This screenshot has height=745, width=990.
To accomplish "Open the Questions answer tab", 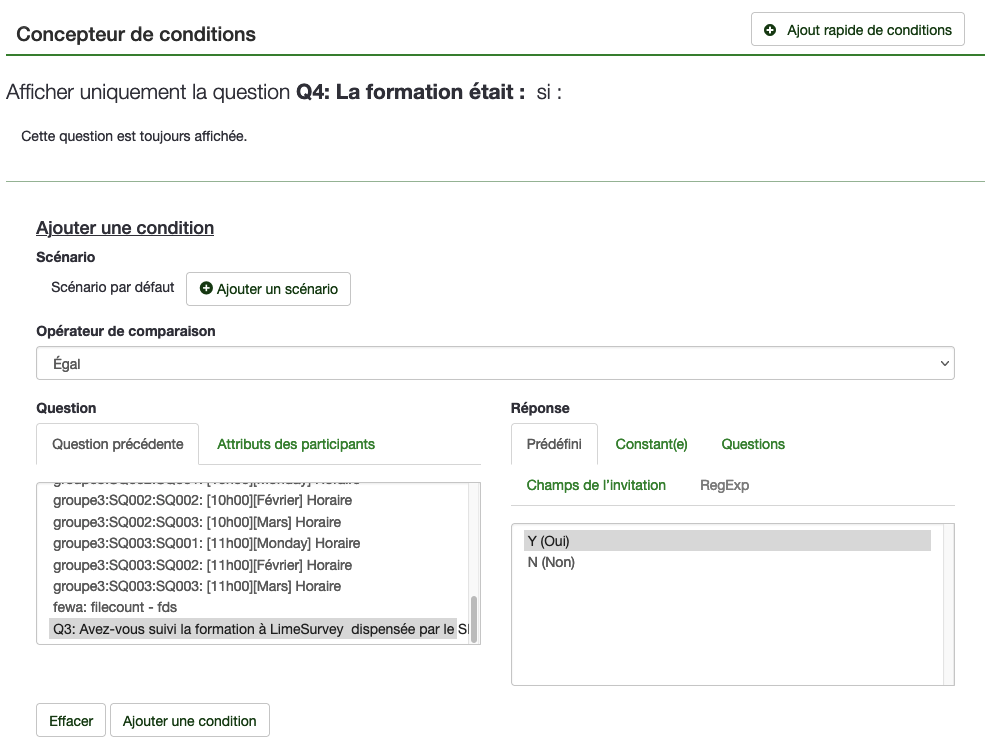I will [x=753, y=444].
